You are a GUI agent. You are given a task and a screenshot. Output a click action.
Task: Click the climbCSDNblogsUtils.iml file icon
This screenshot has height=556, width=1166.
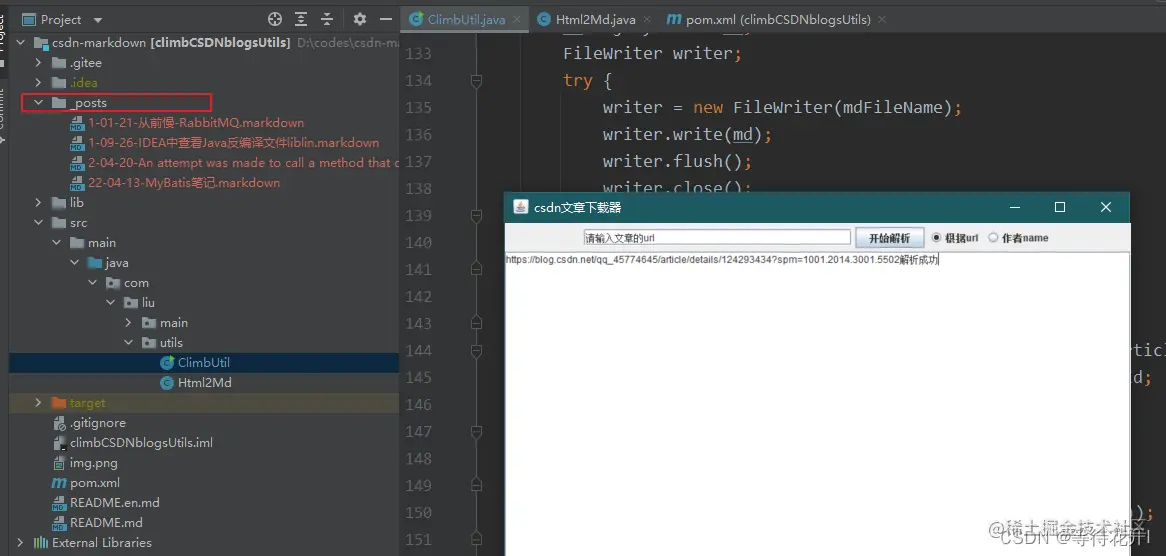coord(59,443)
